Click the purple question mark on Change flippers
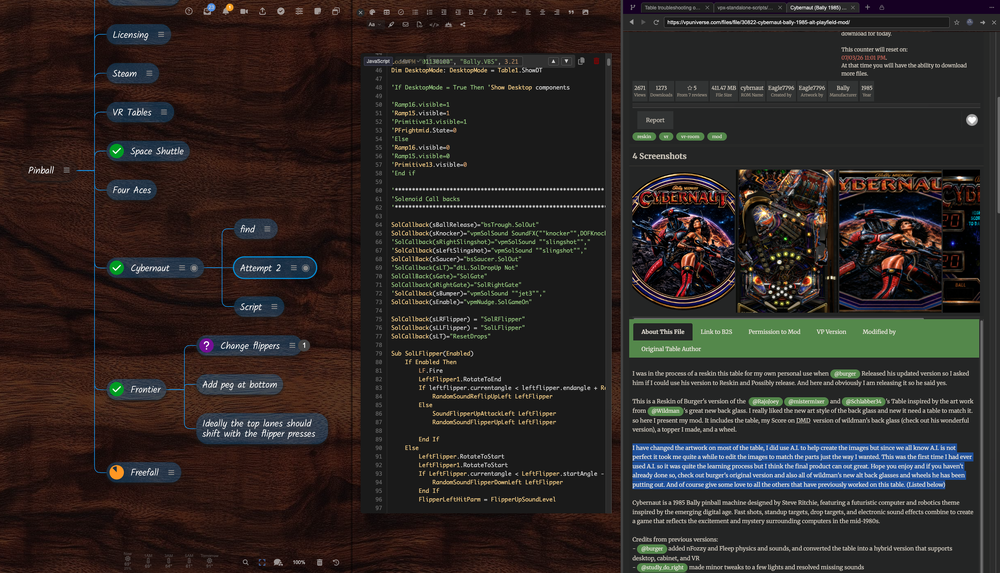1000x573 pixels. tap(206, 346)
